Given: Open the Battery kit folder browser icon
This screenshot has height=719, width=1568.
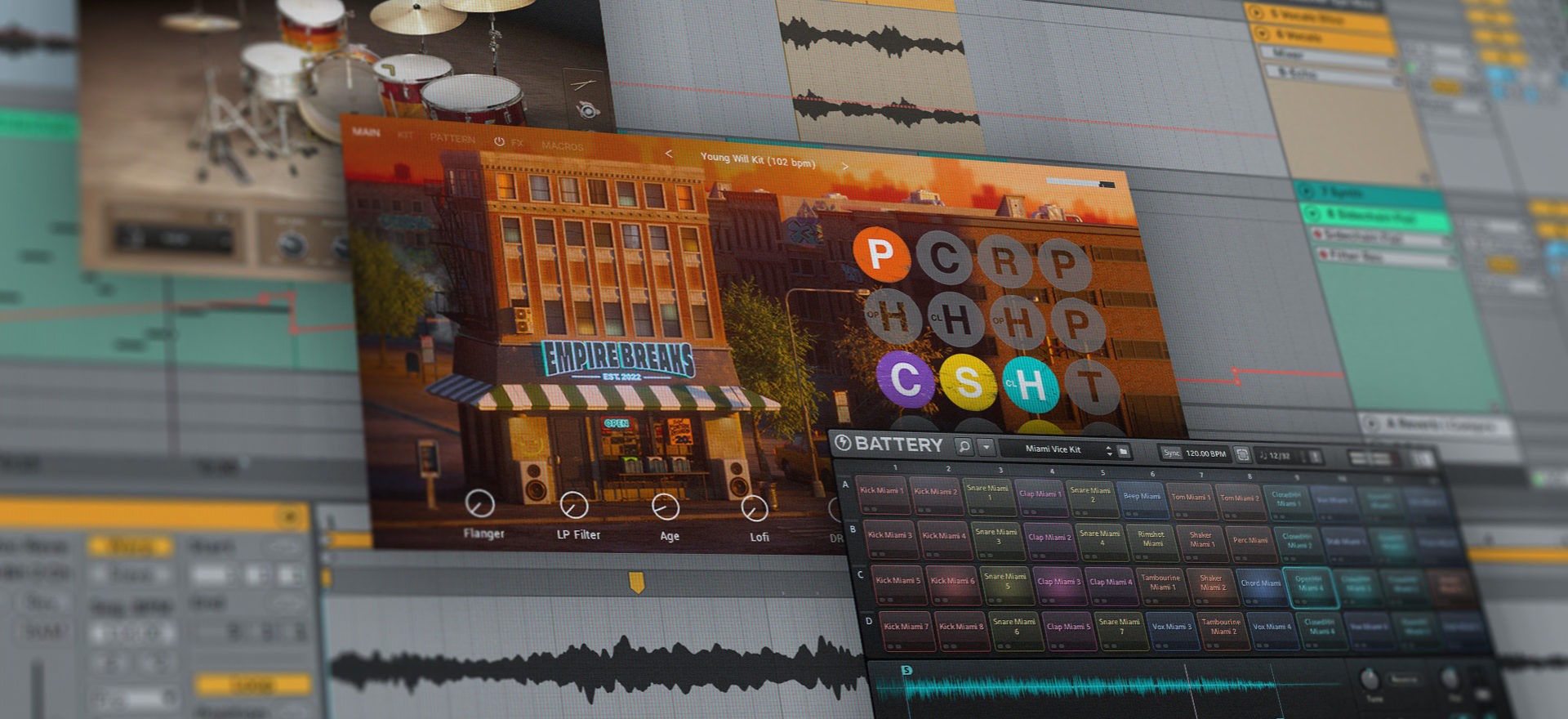Looking at the screenshot, I should pyautogui.click(x=1124, y=451).
